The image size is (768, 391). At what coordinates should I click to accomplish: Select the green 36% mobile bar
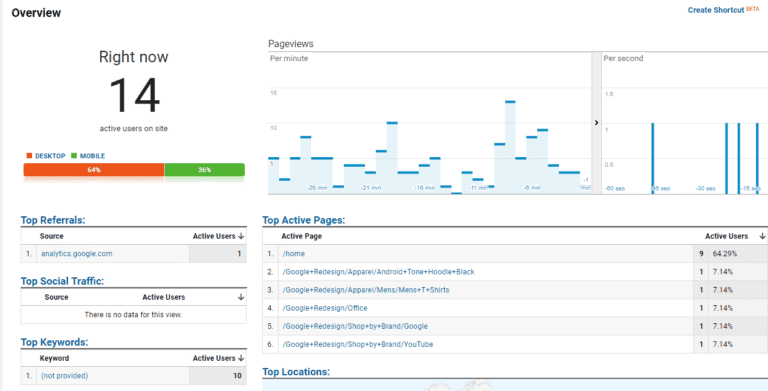pos(205,170)
